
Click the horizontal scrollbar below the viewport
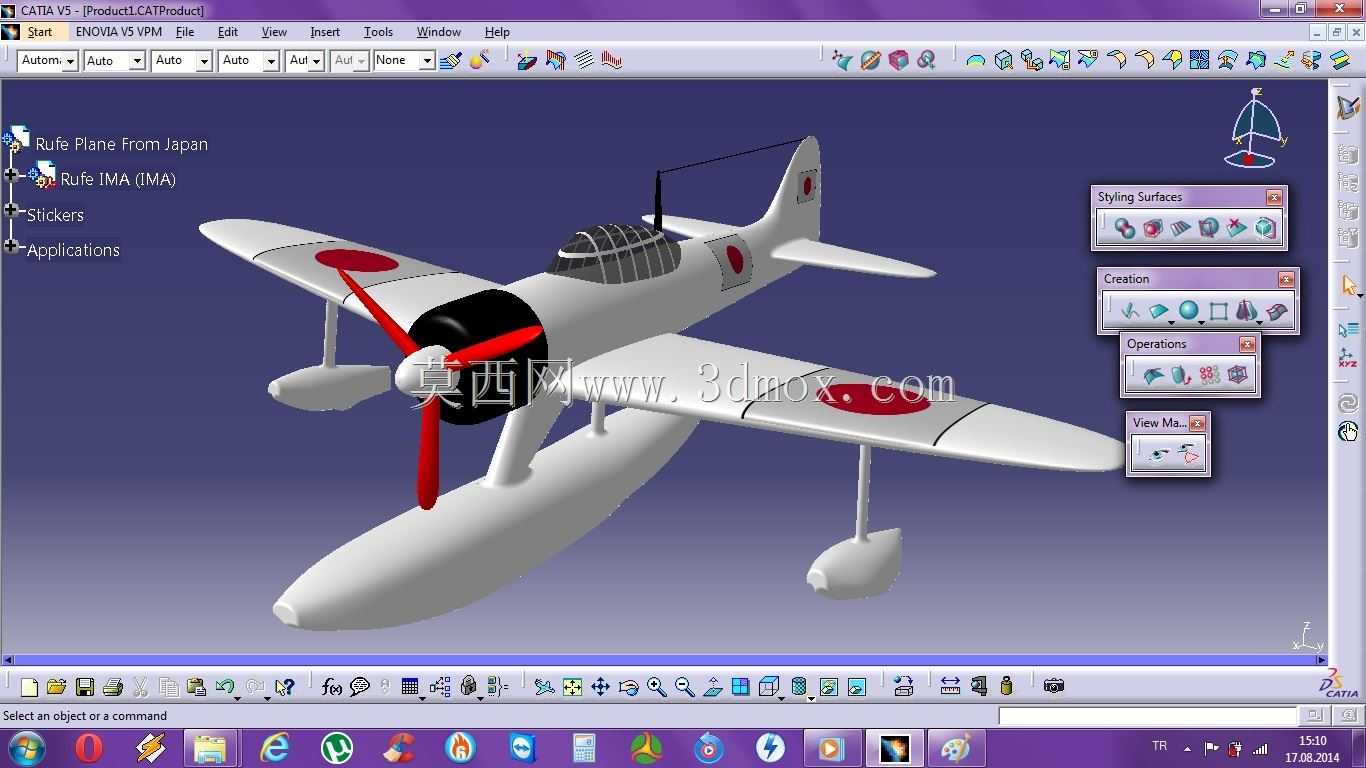(x=662, y=660)
